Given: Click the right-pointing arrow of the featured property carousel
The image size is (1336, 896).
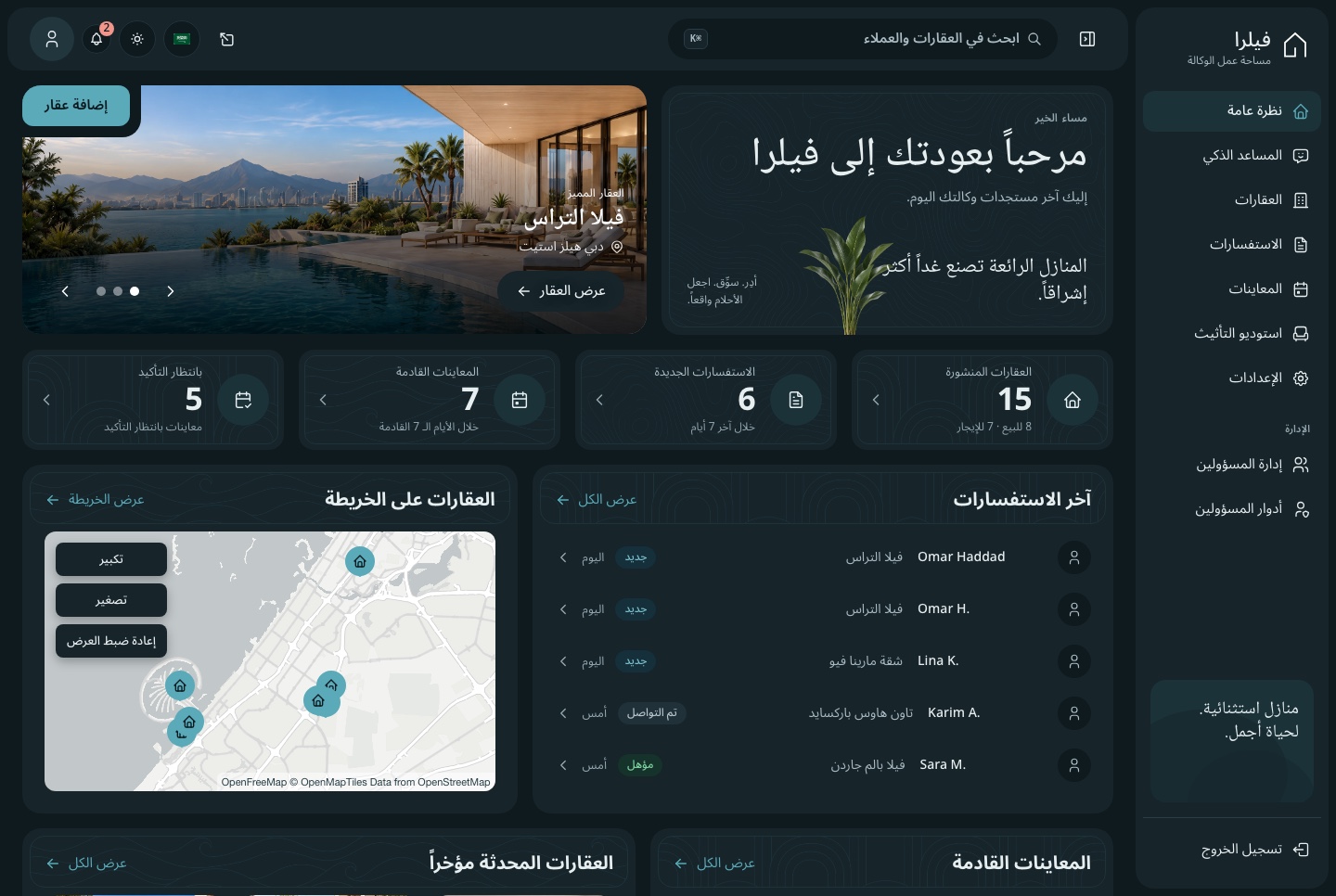Looking at the screenshot, I should (x=171, y=291).
